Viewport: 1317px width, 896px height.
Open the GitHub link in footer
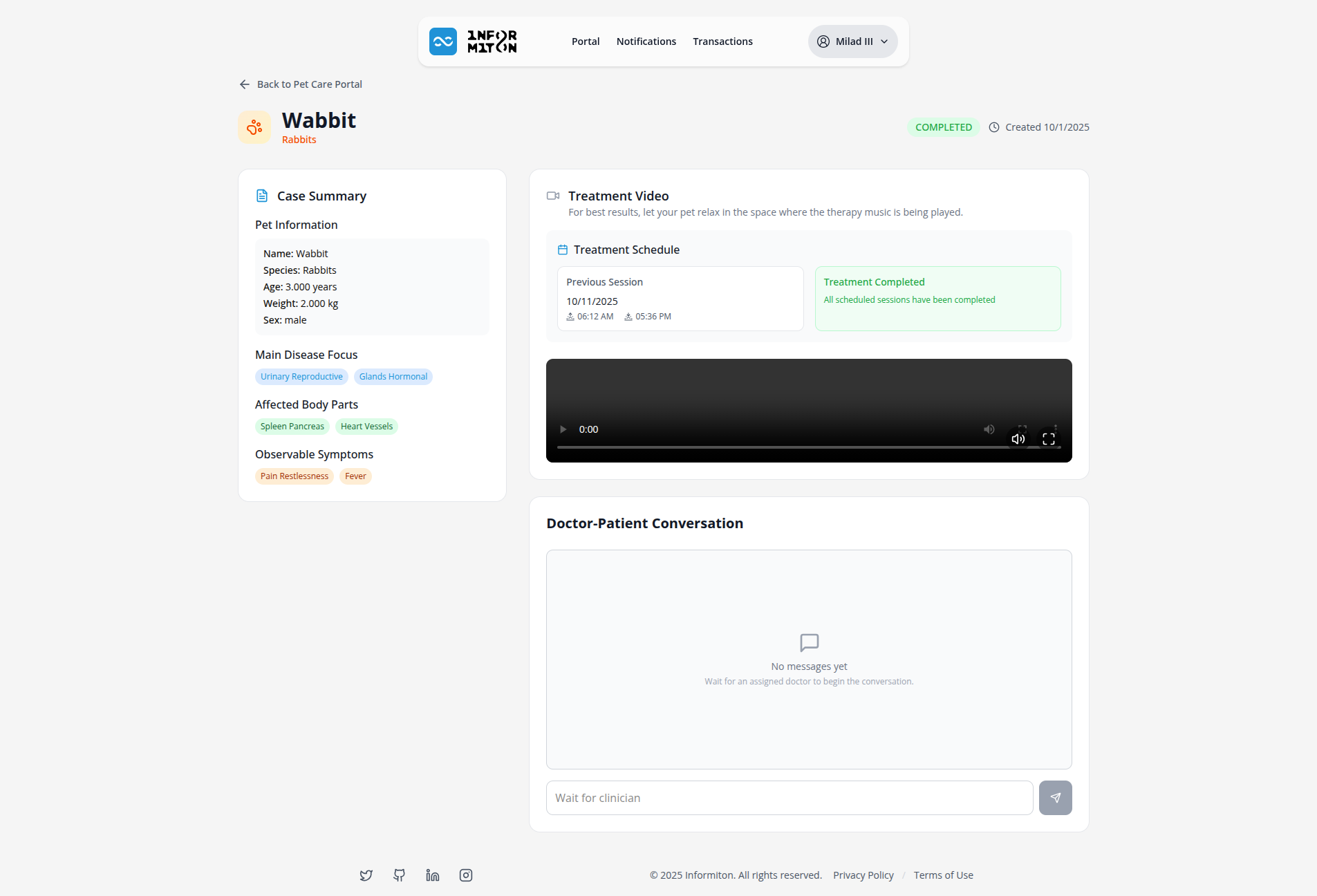click(x=400, y=875)
